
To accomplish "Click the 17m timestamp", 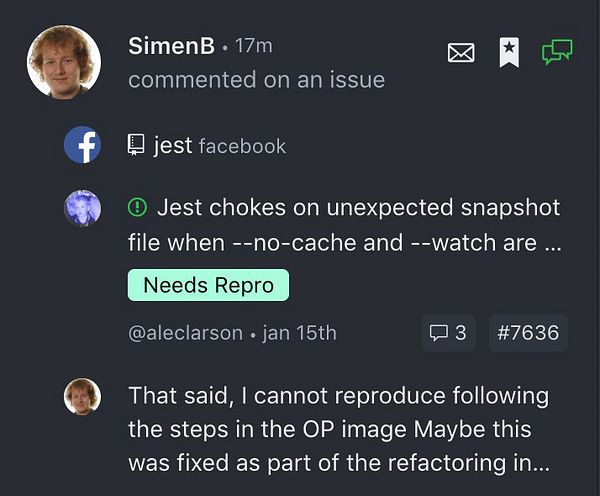I will 254,47.
